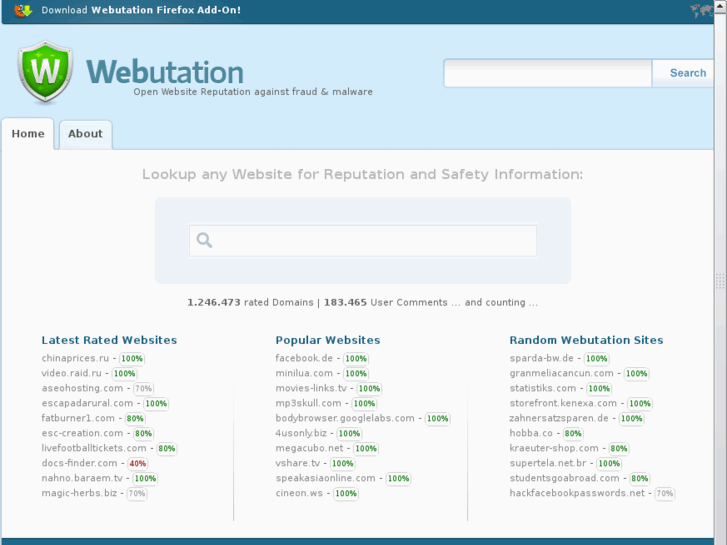Open 4usonly.biz link
Image resolution: width=727 pixels, height=545 pixels.
click(301, 433)
